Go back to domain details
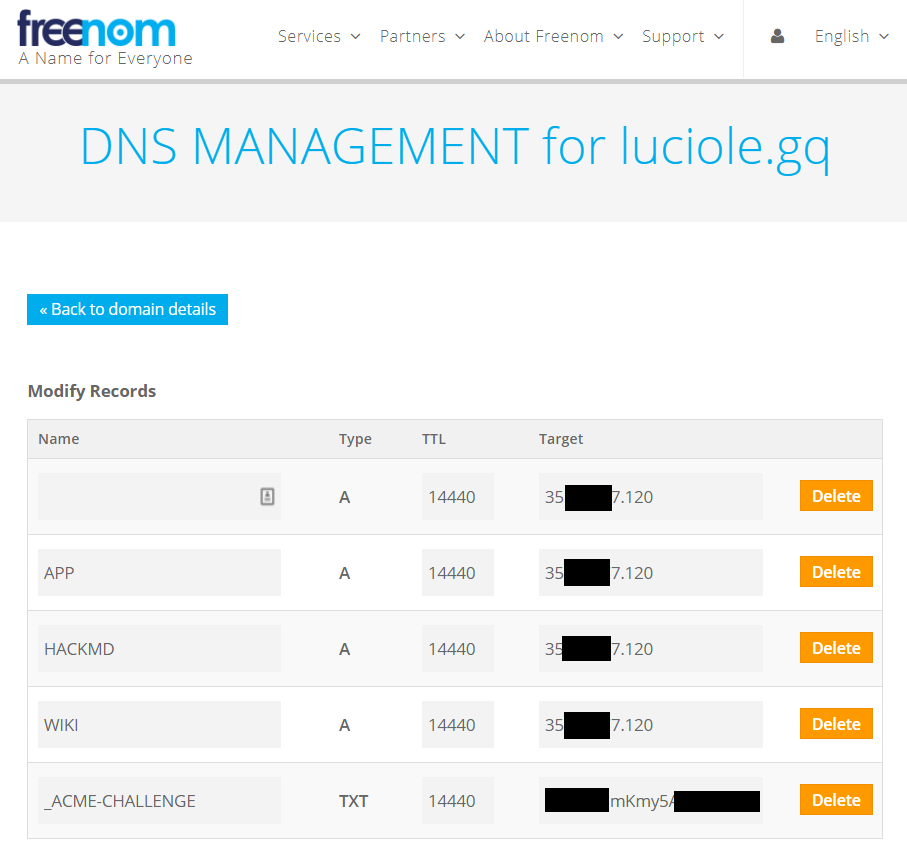907x844 pixels. (127, 309)
